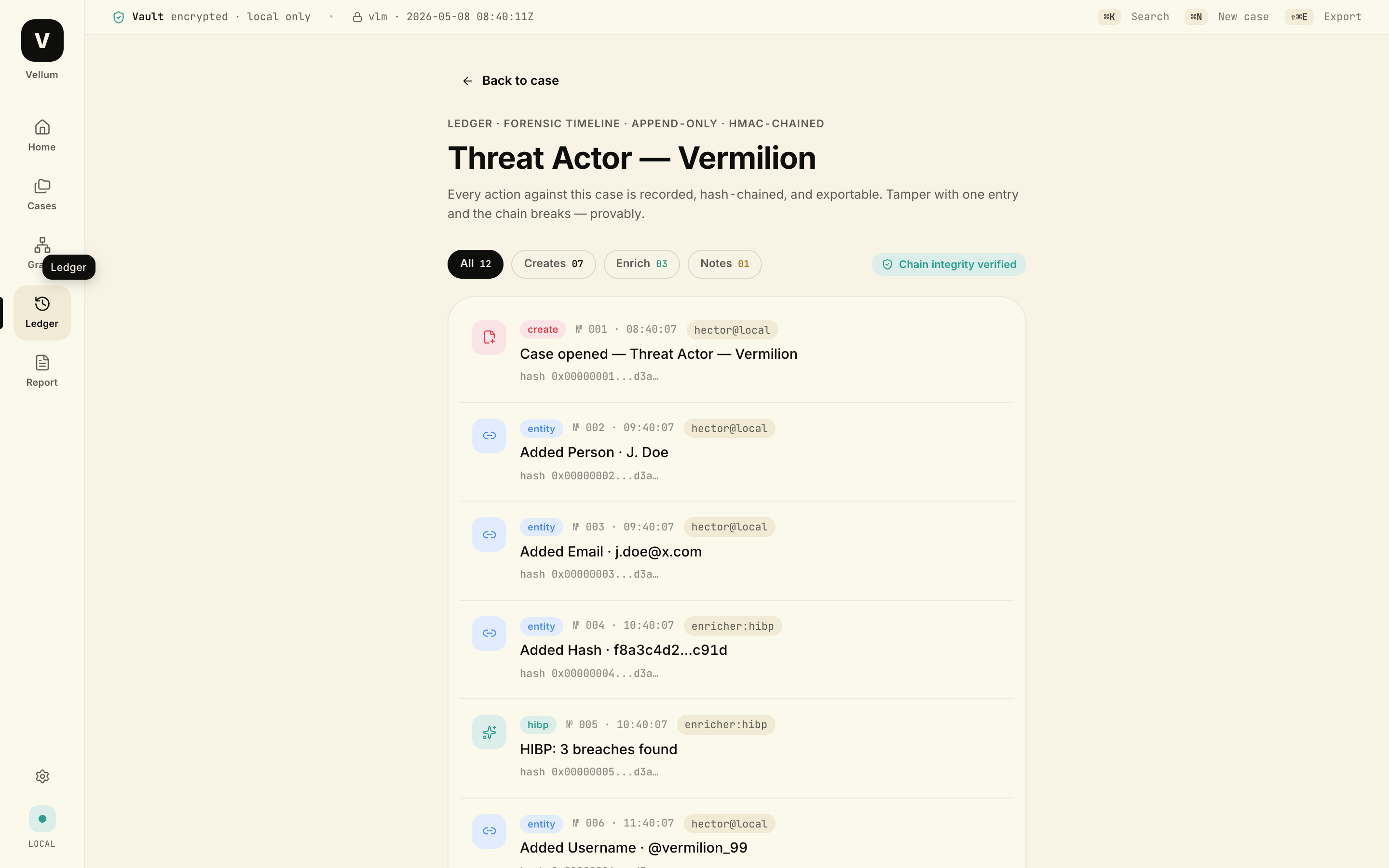Viewport: 1389px width, 868px height.
Task: Click the sparkle icon for HIBP breaches entry
Action: (x=489, y=732)
